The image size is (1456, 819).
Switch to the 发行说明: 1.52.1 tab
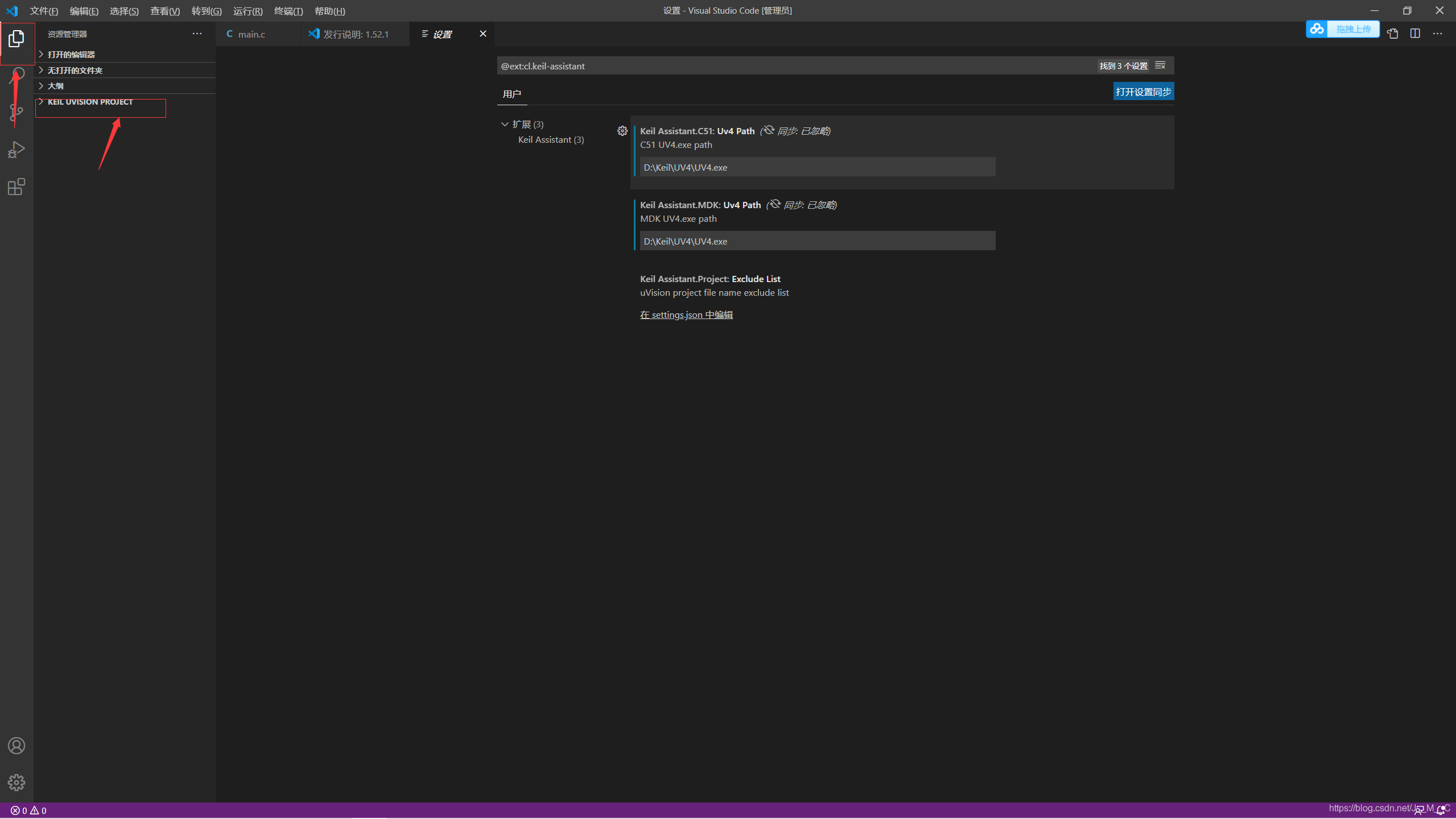[x=354, y=34]
